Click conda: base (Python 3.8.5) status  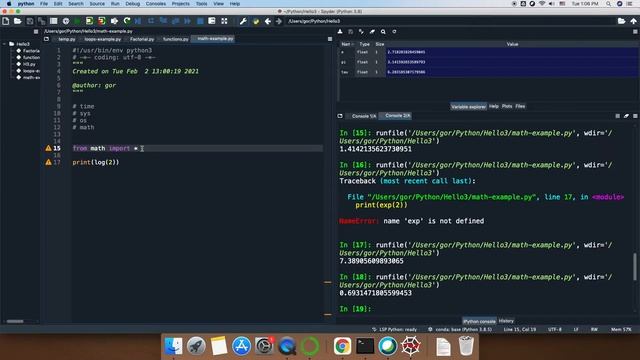tap(460, 329)
